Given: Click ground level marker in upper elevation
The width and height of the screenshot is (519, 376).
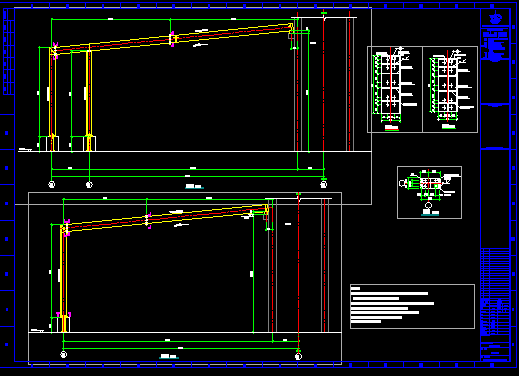Looking at the screenshot, I should tap(25, 150).
